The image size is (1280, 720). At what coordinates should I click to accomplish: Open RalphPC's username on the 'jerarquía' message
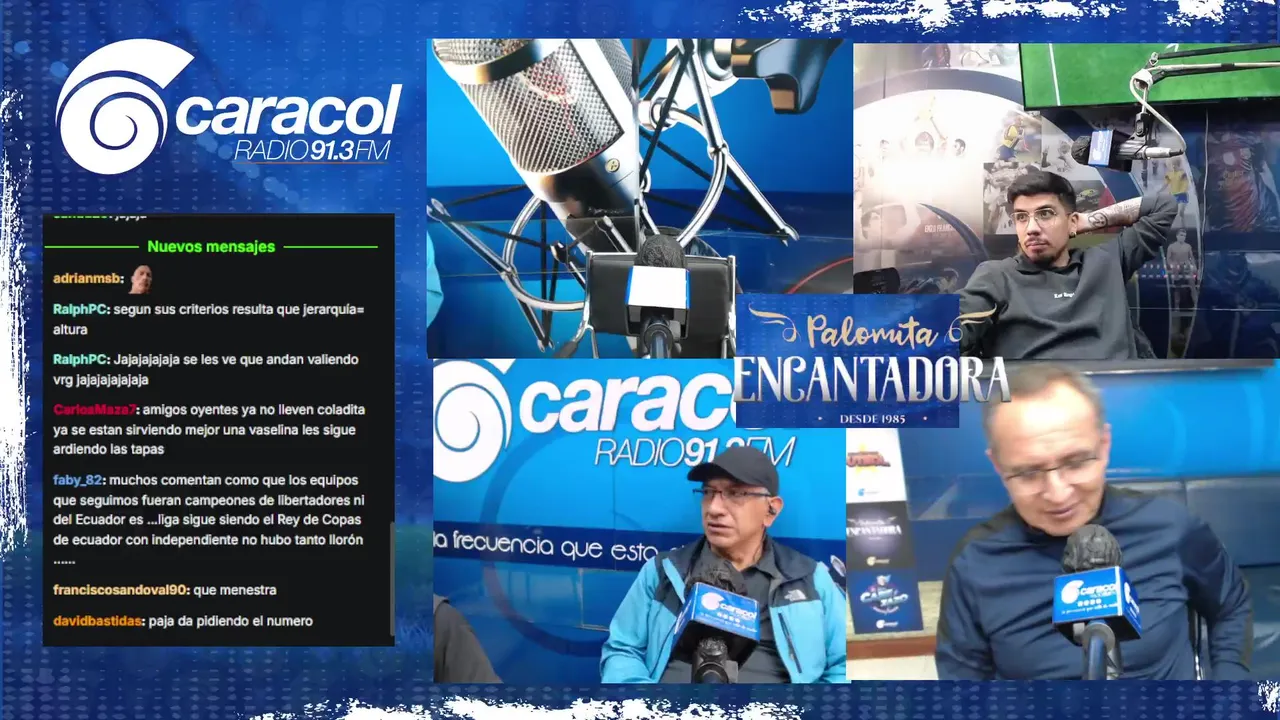79,309
